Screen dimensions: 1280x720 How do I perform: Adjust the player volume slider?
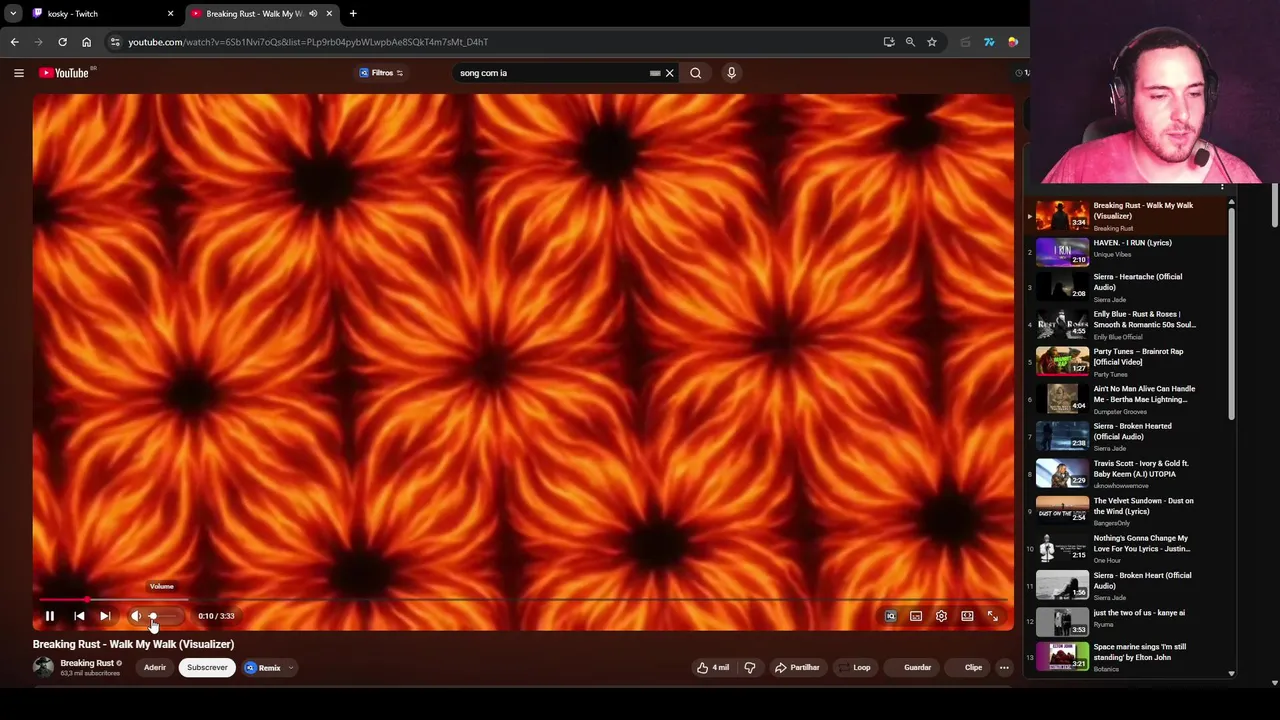(165, 616)
